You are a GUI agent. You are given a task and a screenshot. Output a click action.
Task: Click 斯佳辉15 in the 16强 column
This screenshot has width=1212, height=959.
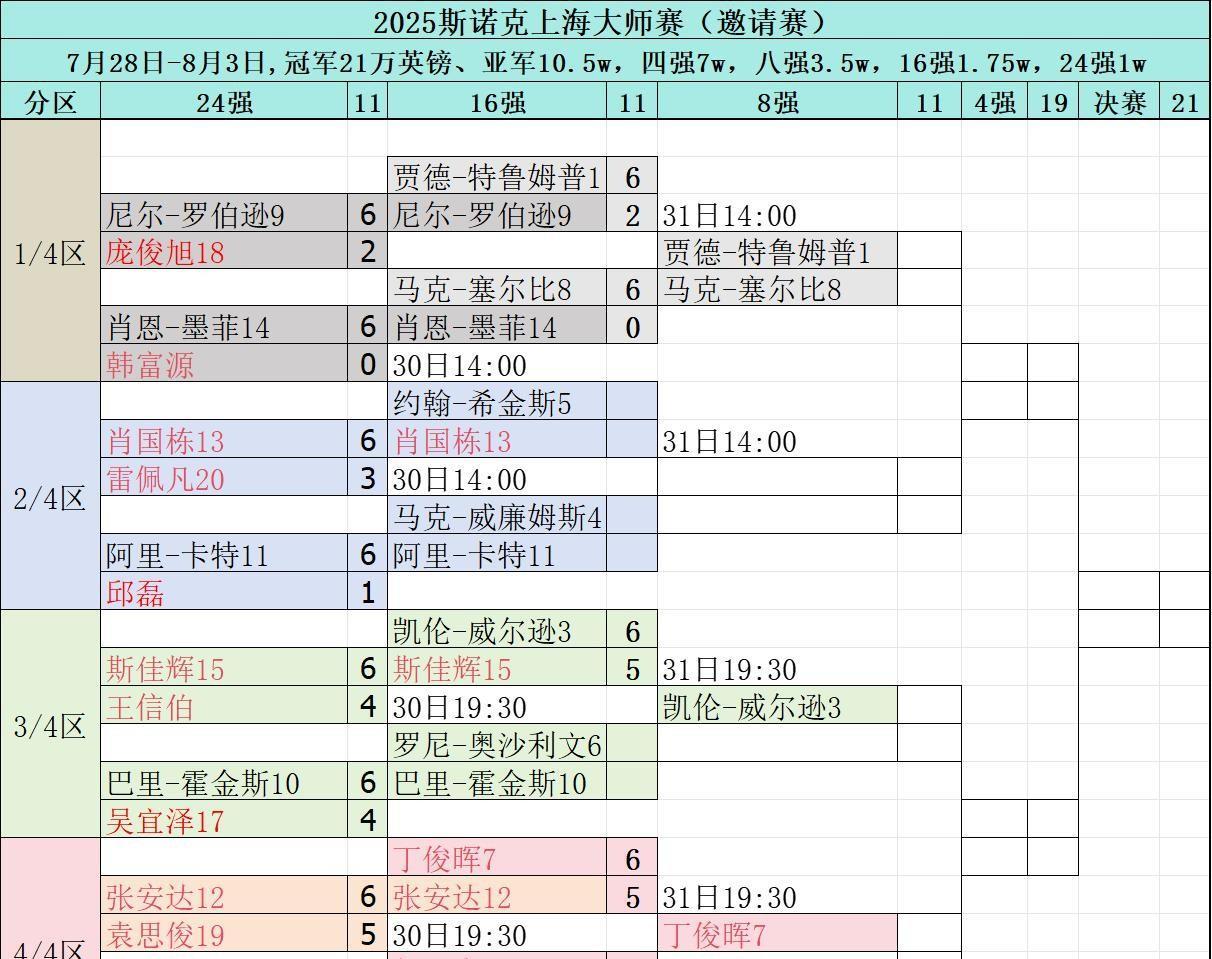click(497, 668)
